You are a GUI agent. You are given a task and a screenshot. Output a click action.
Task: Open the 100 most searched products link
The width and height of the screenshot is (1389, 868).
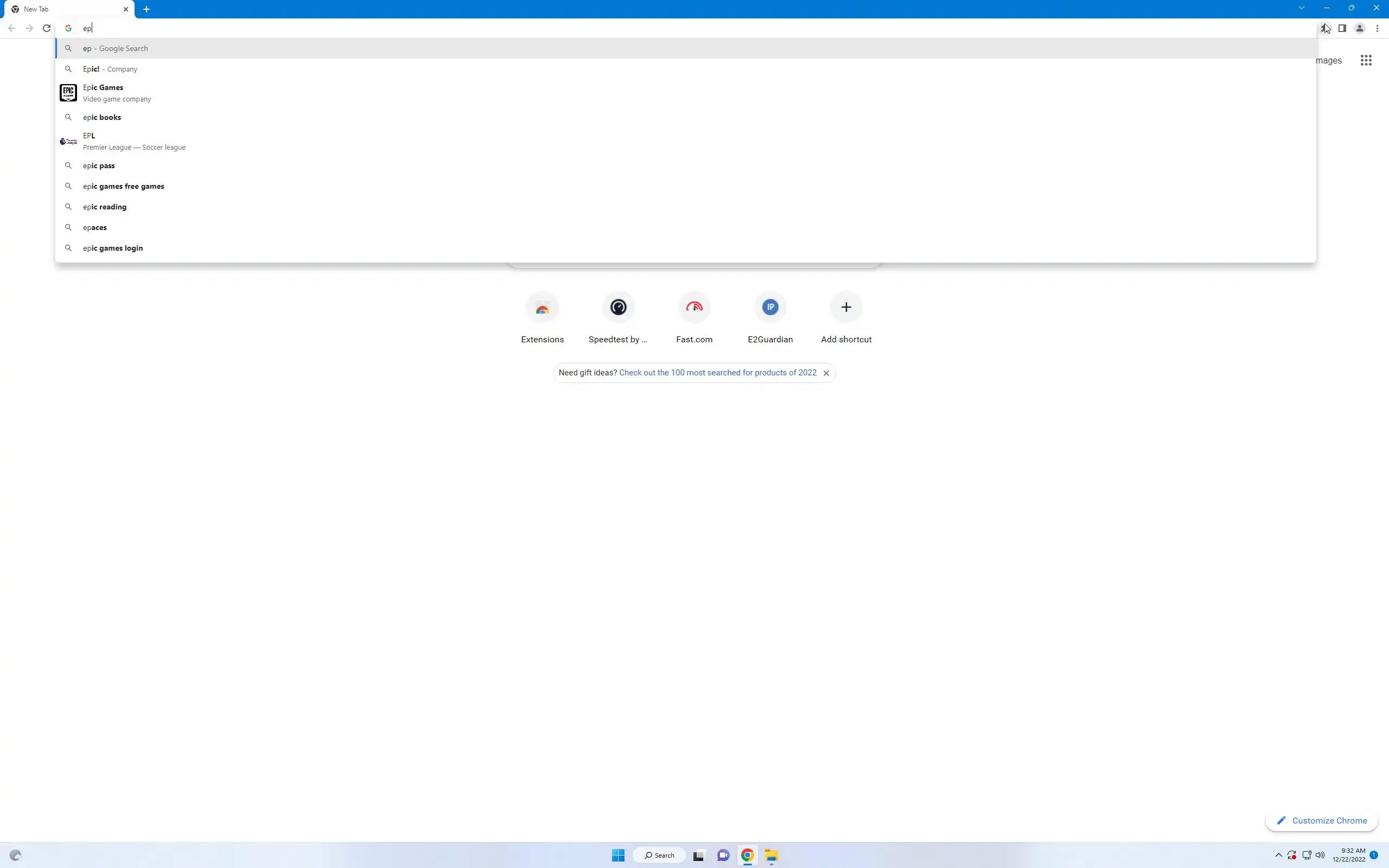[x=717, y=373]
